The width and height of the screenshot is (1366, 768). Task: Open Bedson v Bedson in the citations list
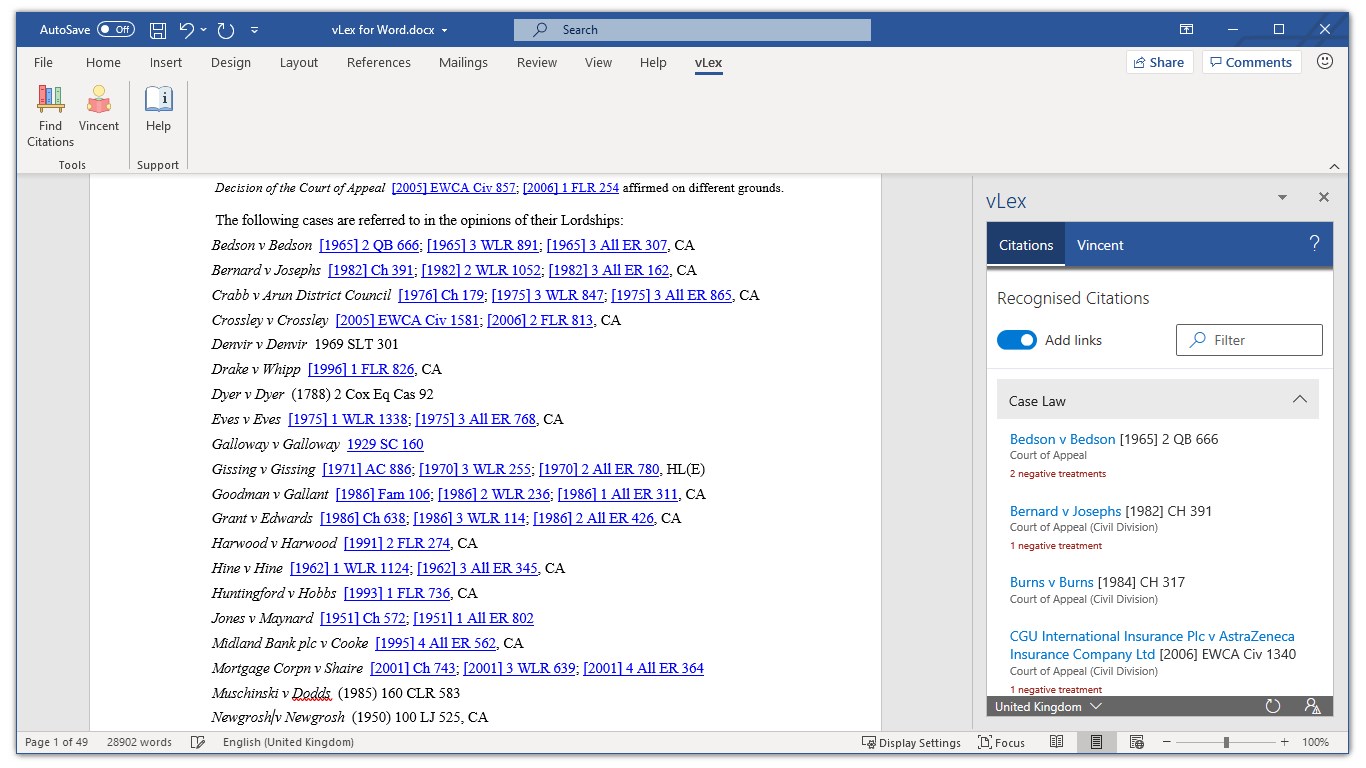[1062, 439]
